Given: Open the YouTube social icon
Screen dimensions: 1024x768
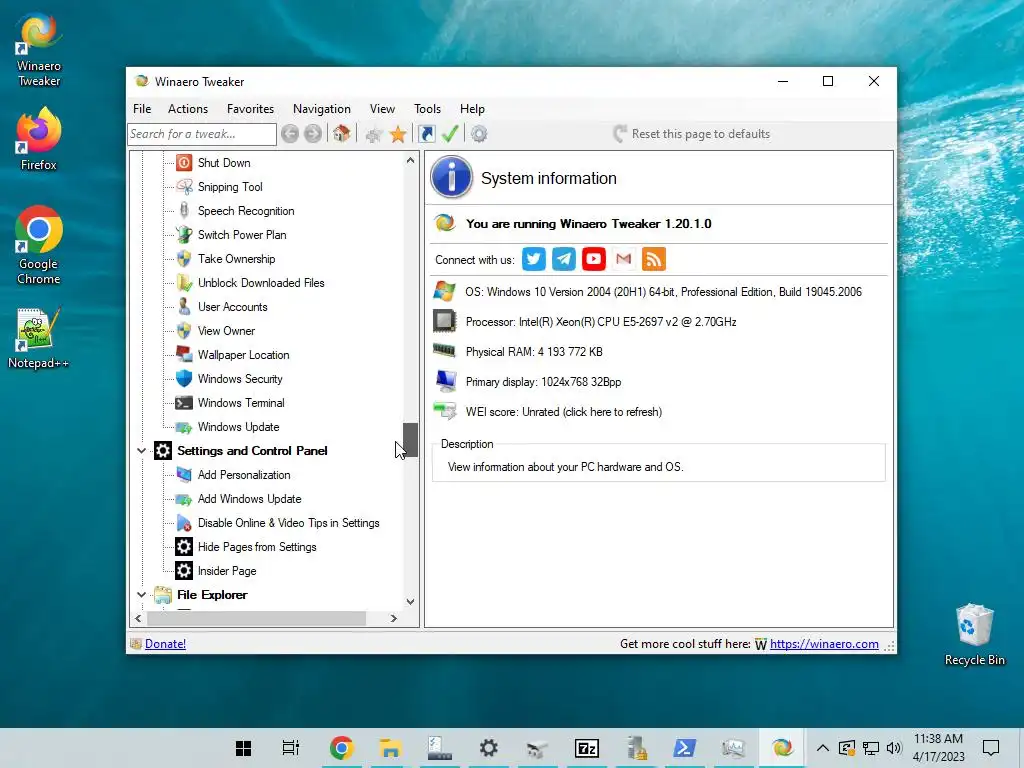Looking at the screenshot, I should click(594, 259).
